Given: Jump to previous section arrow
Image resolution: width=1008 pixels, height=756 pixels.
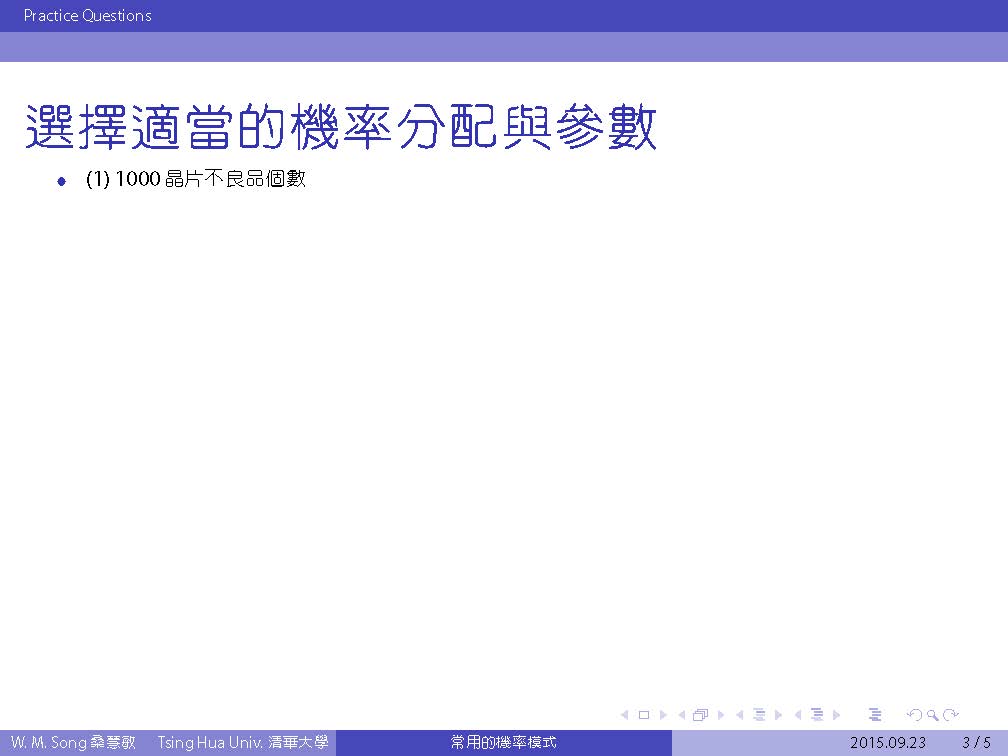Looking at the screenshot, I should 798,715.
